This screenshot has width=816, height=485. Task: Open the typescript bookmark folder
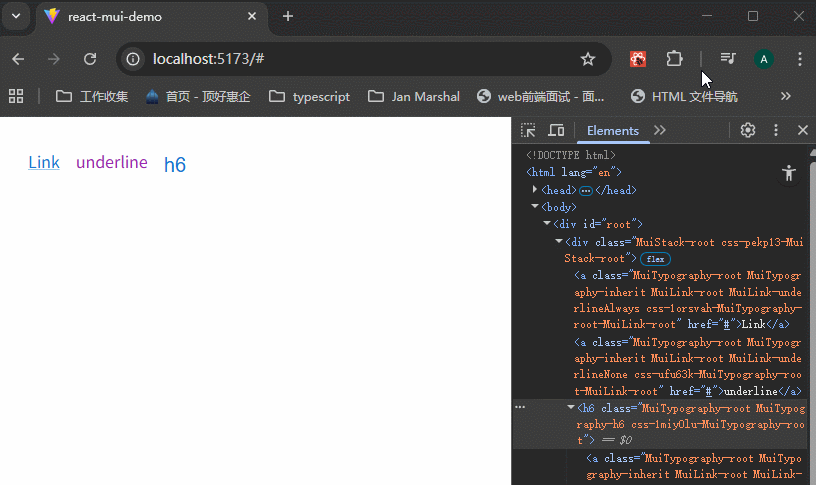309,96
